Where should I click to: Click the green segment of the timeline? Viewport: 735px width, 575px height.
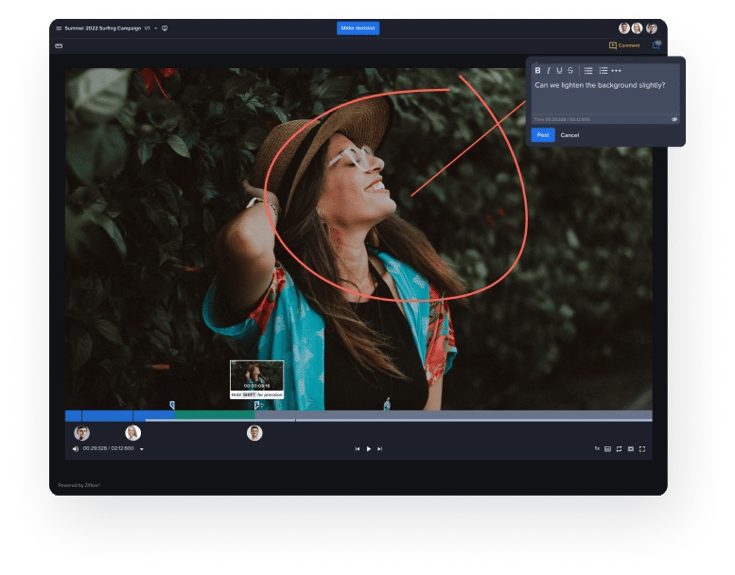pyautogui.click(x=210, y=415)
